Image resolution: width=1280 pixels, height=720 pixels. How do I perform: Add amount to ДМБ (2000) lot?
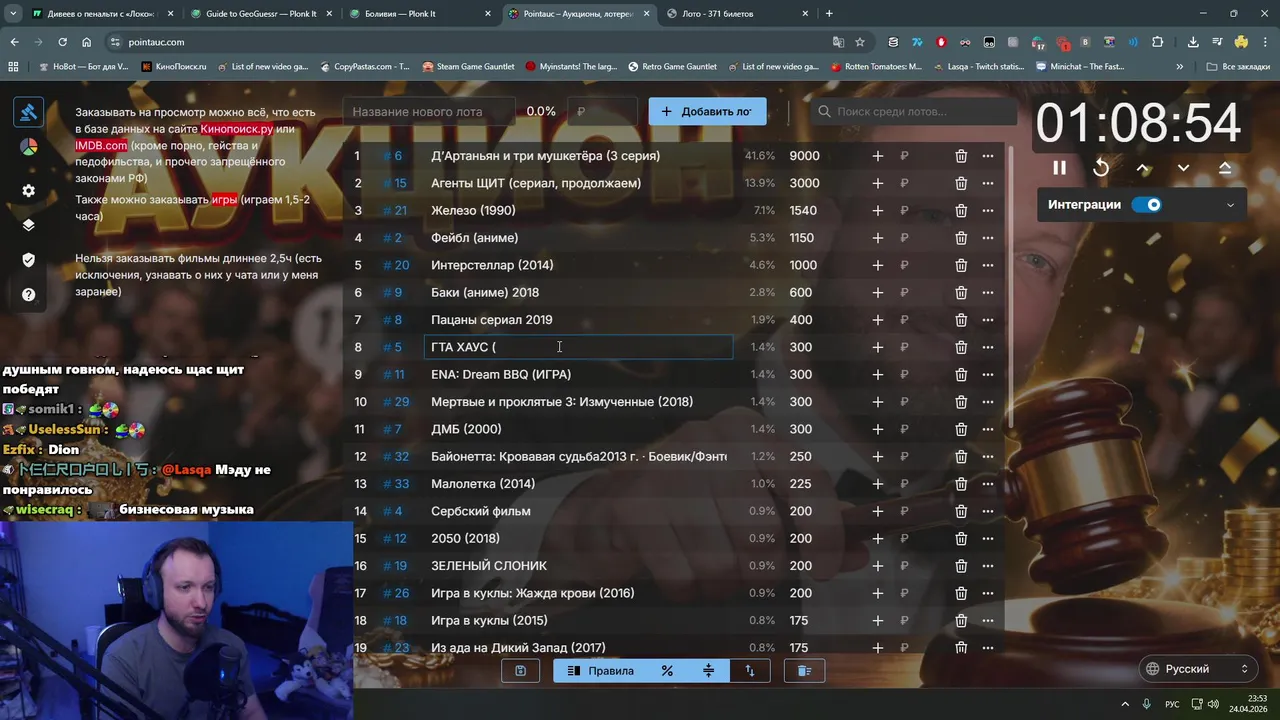click(877, 429)
